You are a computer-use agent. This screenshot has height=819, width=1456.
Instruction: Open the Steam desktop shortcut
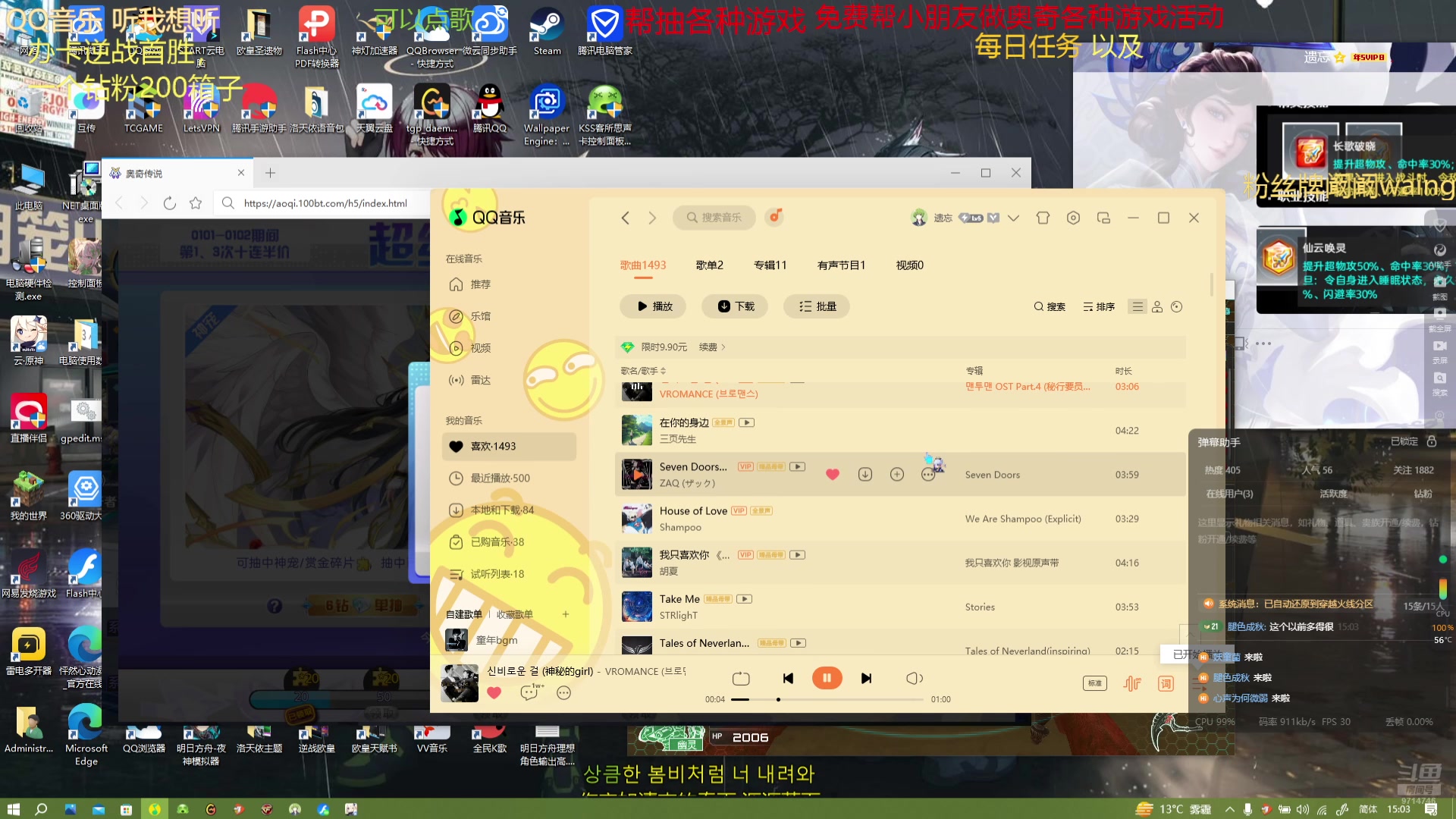click(547, 32)
